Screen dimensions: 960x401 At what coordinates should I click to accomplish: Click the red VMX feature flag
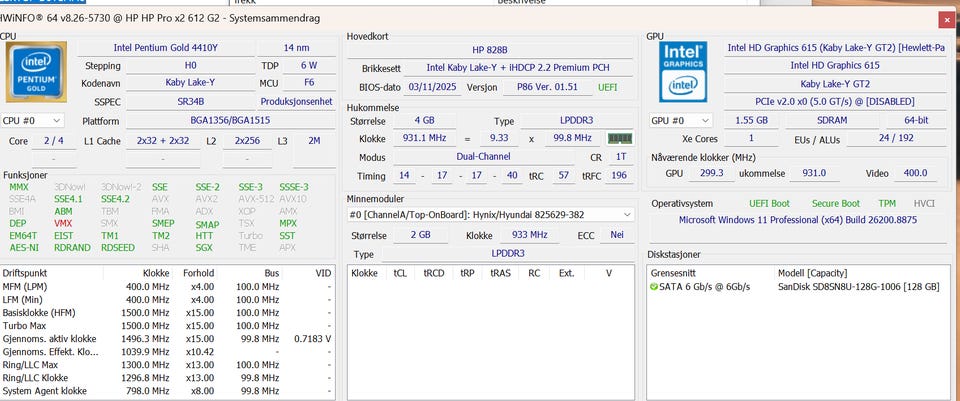click(x=63, y=223)
